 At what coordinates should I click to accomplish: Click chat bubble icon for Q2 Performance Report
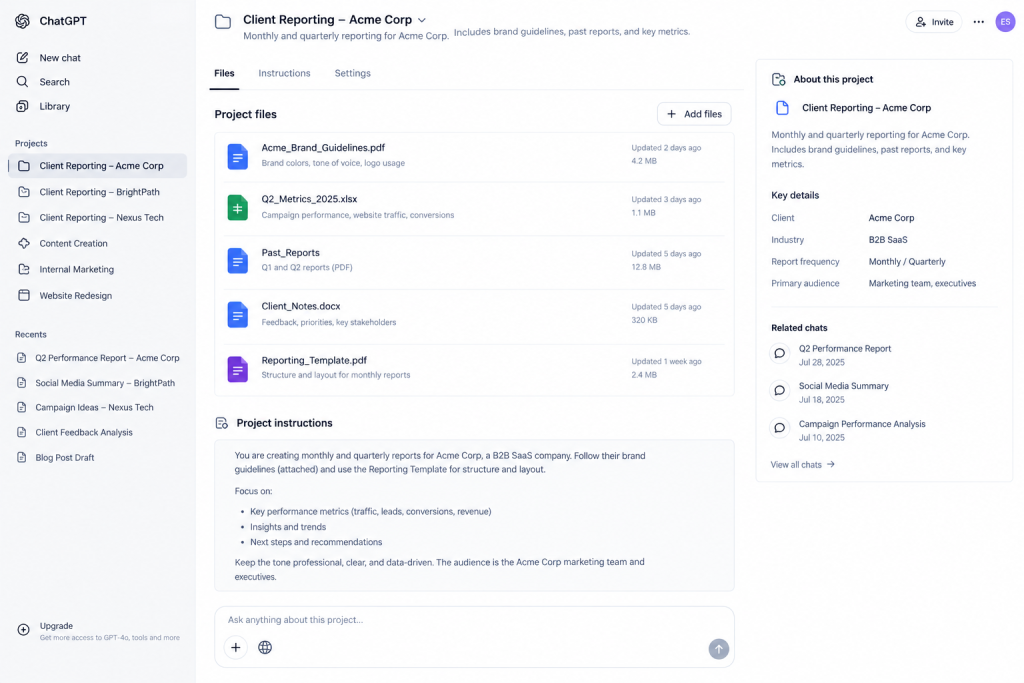click(x=780, y=353)
